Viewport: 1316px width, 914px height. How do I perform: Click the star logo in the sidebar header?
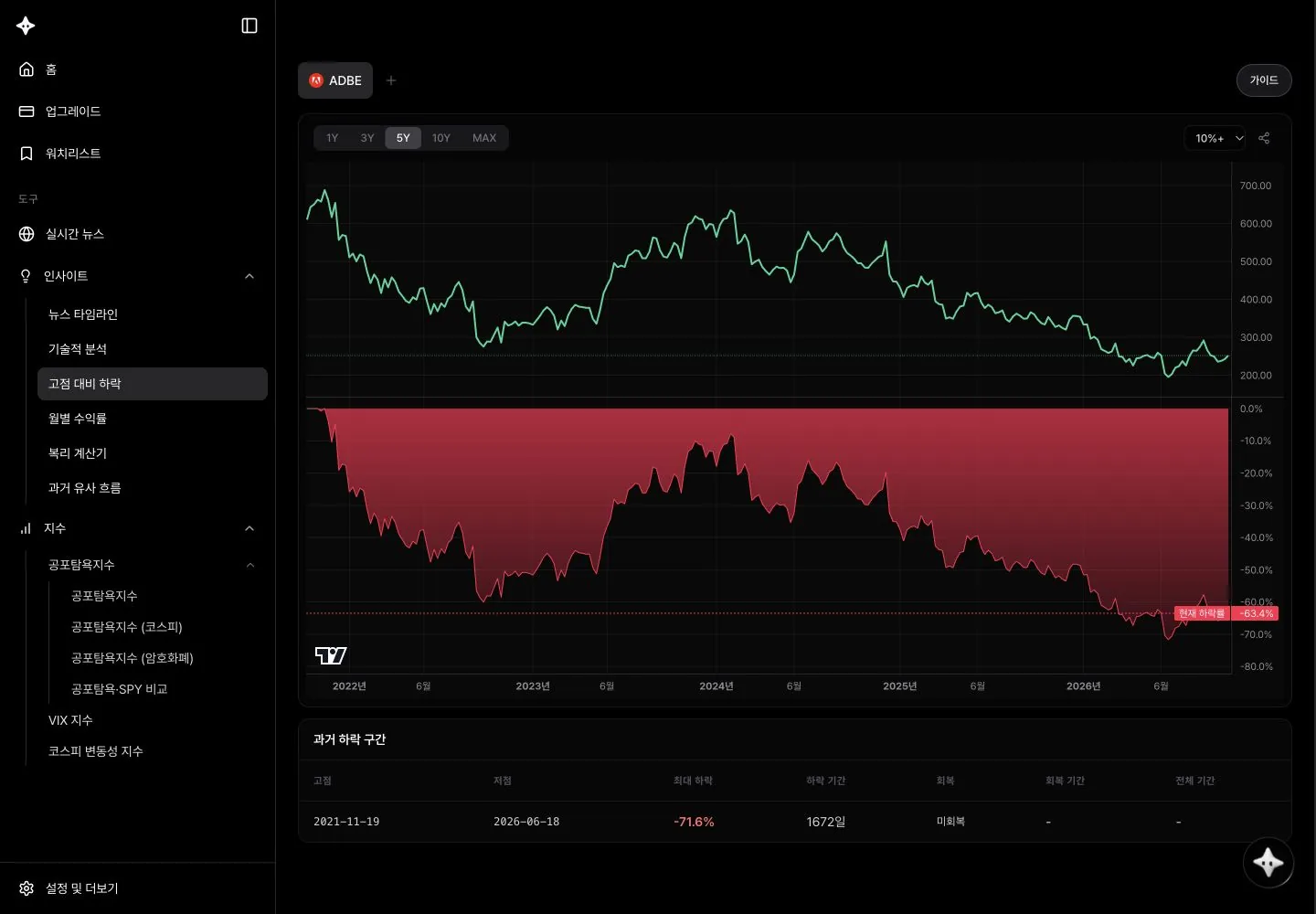click(x=26, y=26)
